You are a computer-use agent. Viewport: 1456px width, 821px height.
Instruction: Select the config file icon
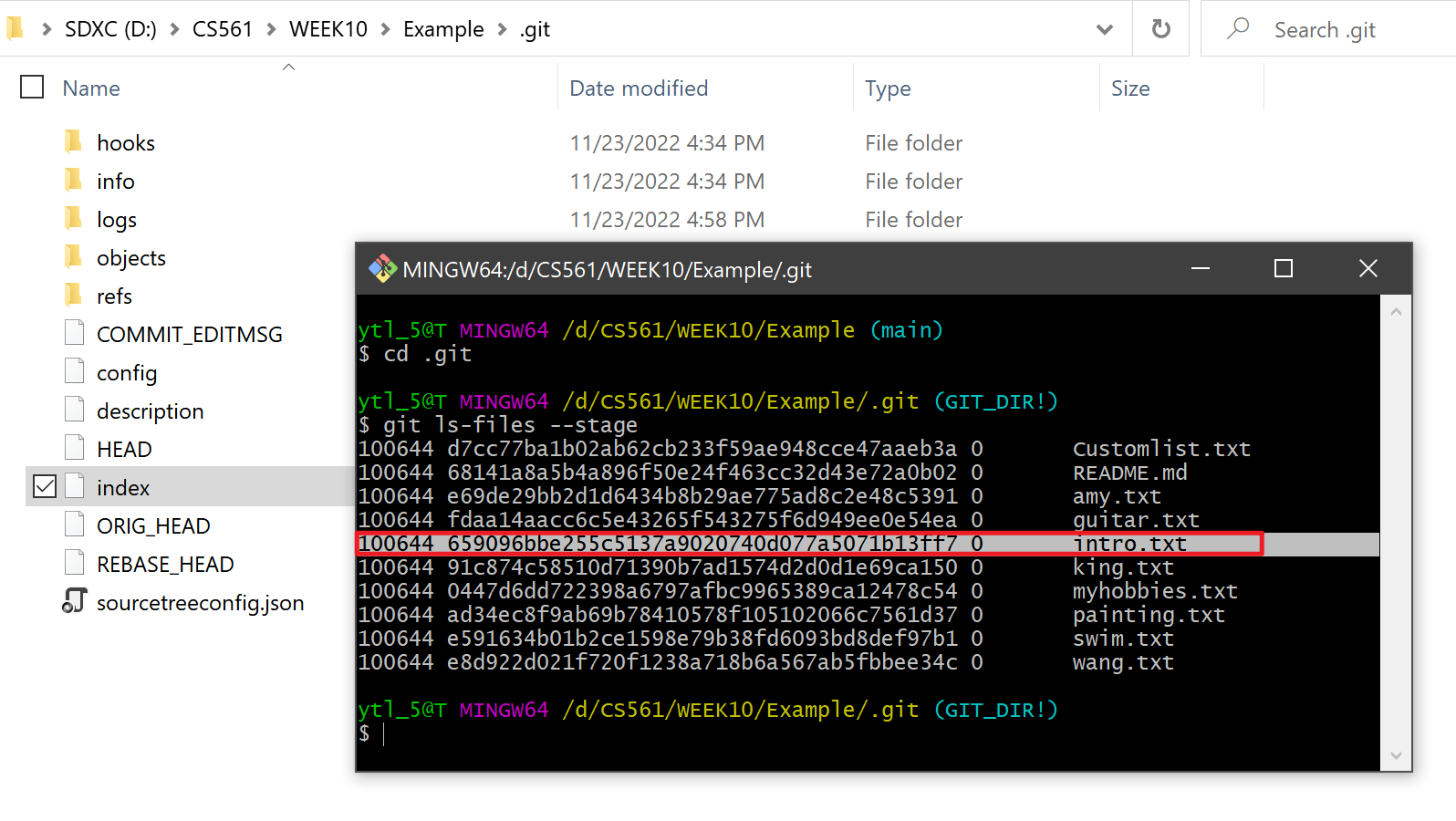tap(75, 371)
